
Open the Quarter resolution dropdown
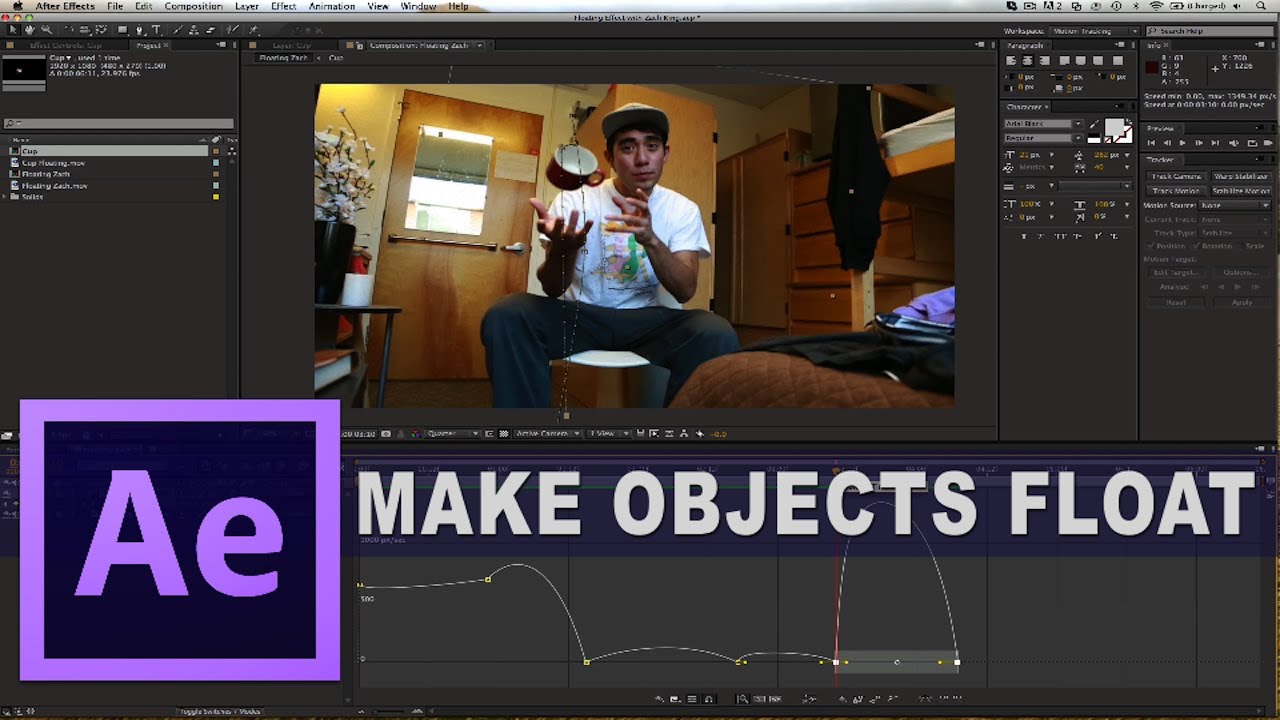453,433
